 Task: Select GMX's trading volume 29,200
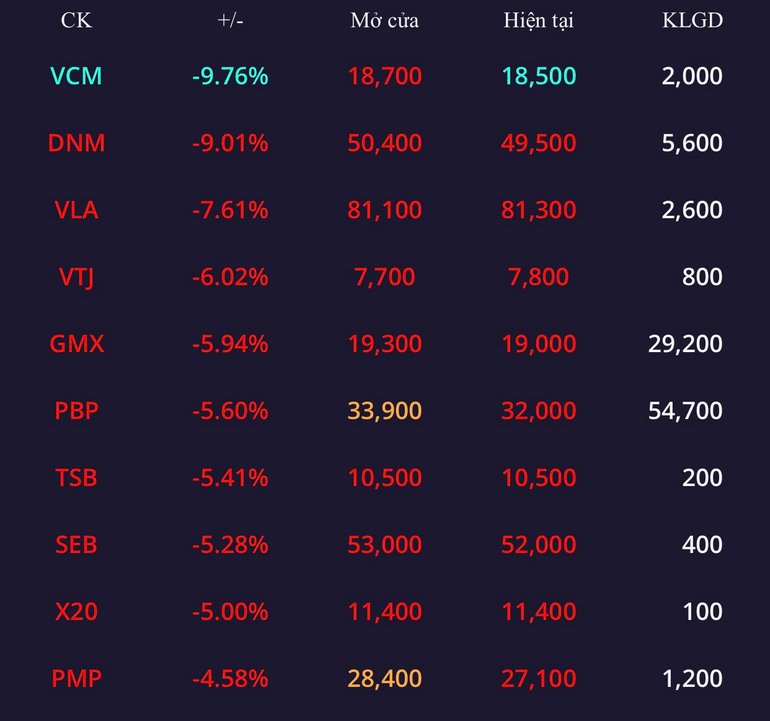tap(685, 344)
